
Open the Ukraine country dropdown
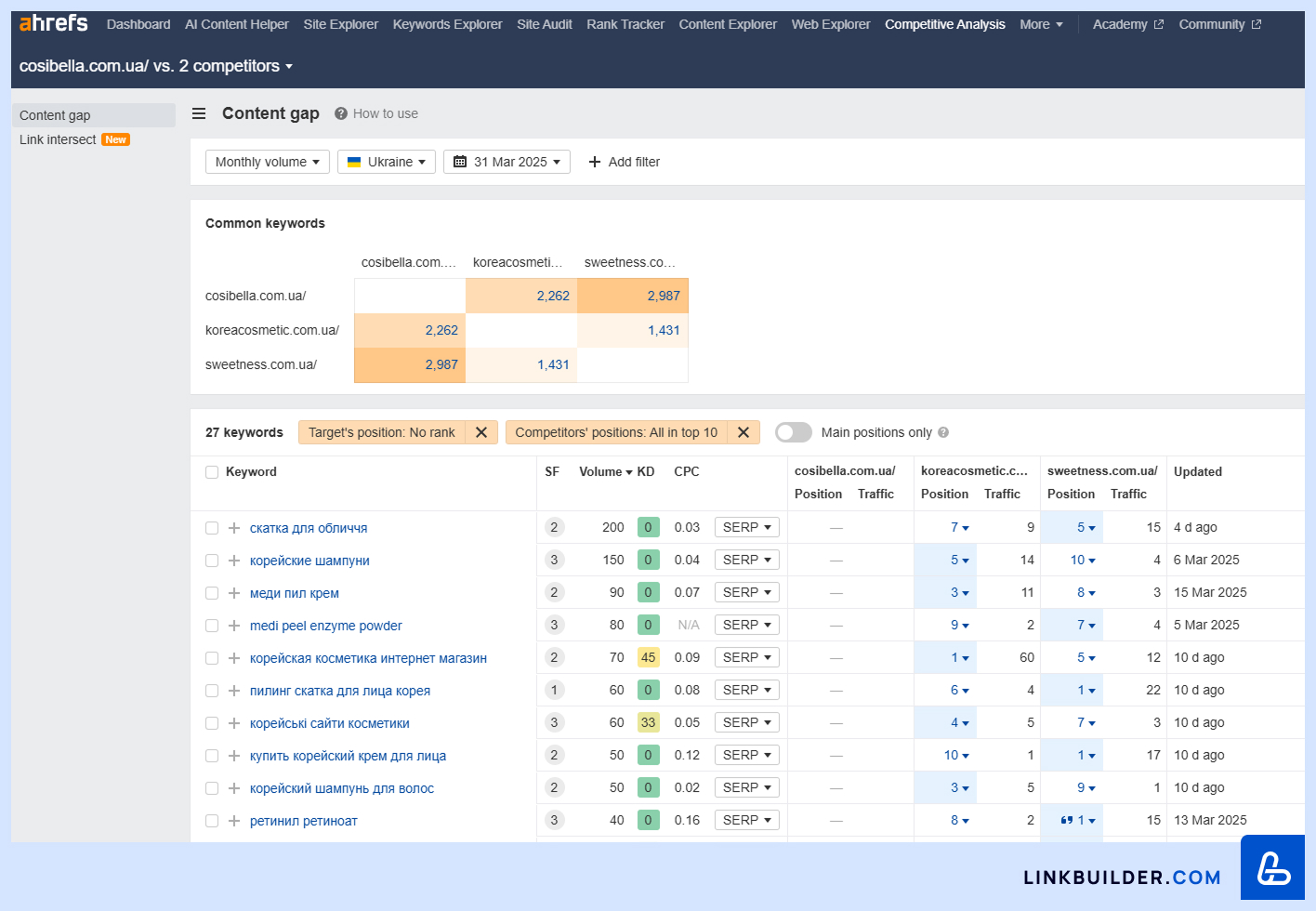[x=387, y=162]
